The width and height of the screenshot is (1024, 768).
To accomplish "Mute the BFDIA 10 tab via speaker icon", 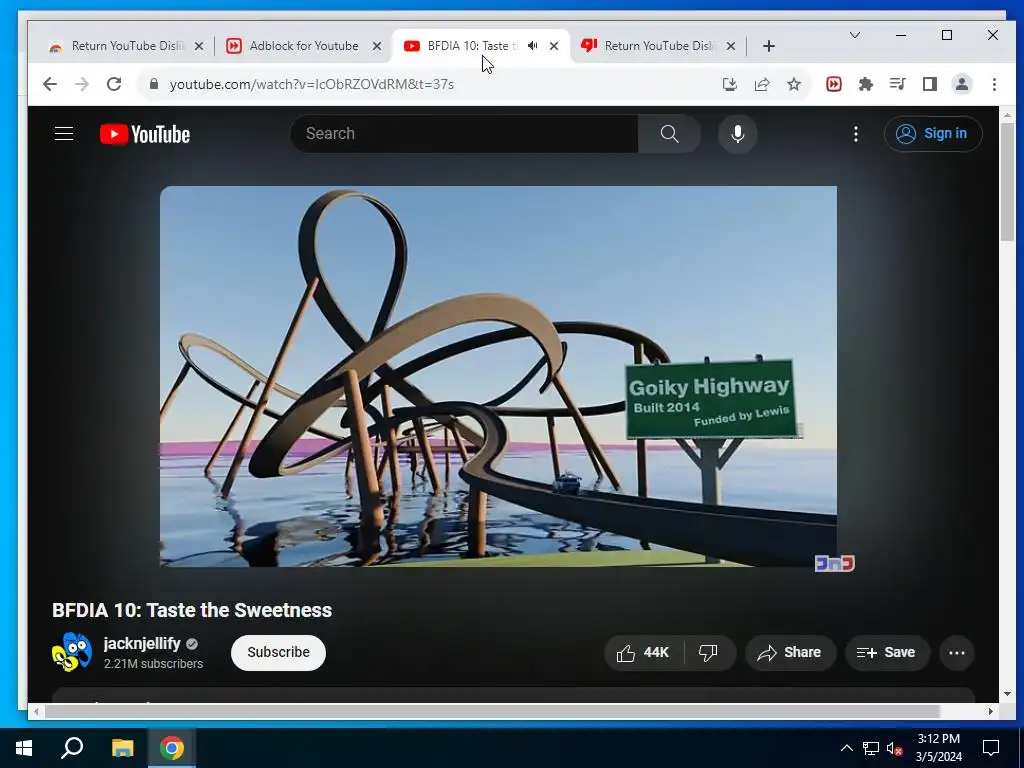I will point(533,46).
